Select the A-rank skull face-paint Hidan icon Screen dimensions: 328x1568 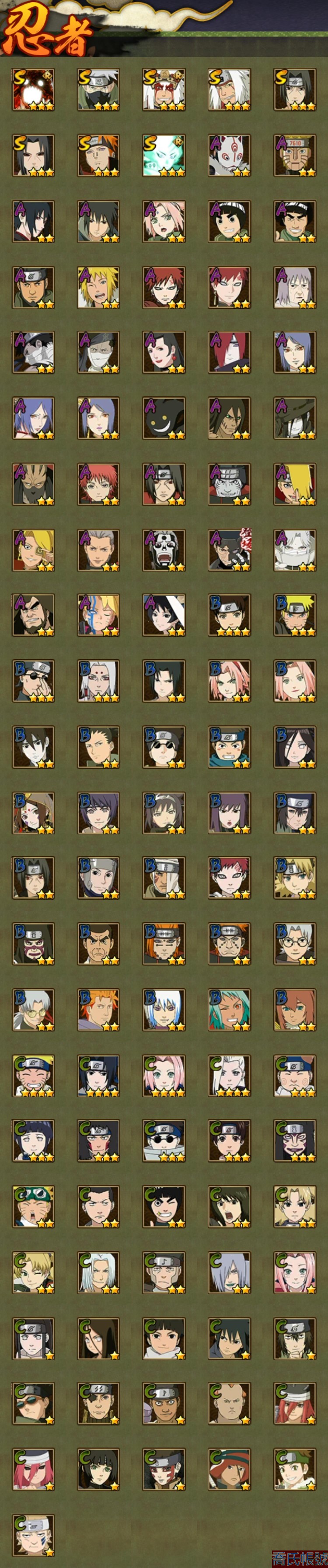pos(164,550)
